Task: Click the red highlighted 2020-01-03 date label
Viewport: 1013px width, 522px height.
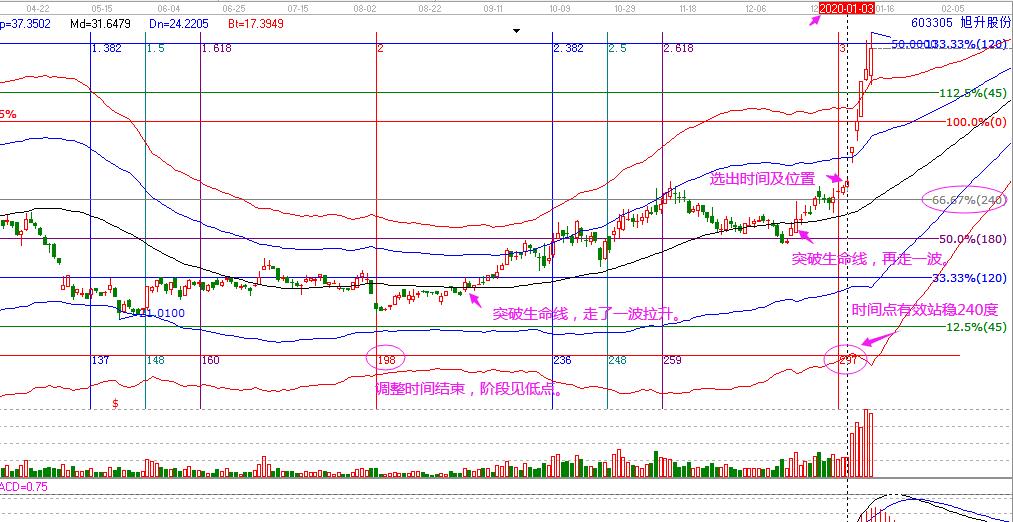Action: [x=847, y=7]
